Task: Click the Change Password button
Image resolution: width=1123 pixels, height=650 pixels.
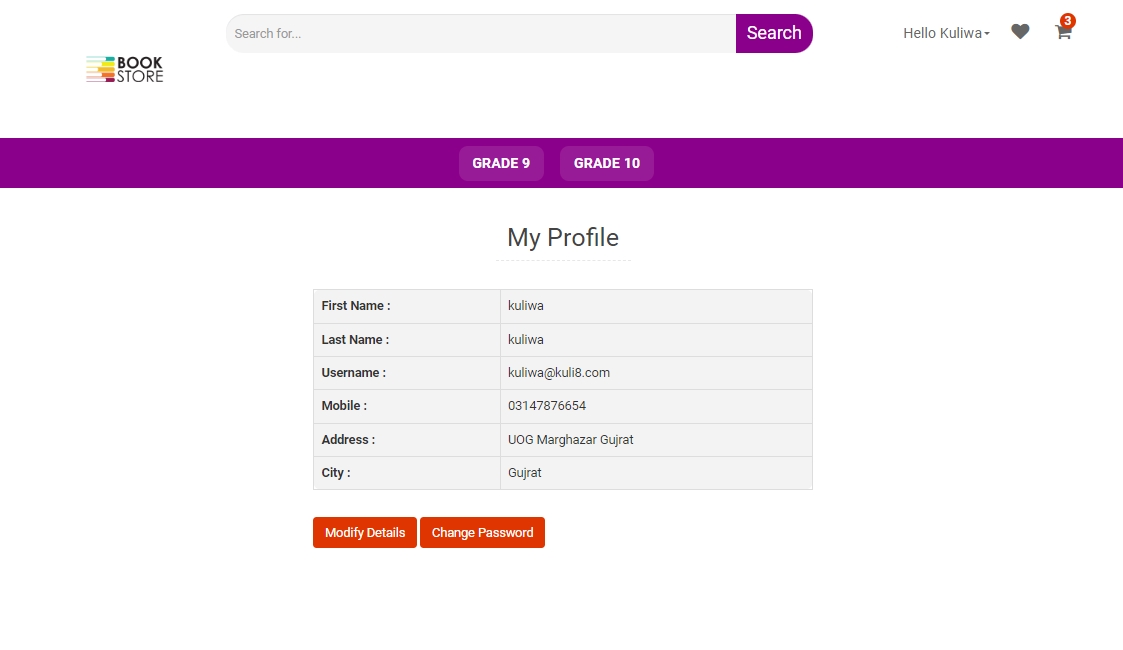Action: tap(482, 532)
